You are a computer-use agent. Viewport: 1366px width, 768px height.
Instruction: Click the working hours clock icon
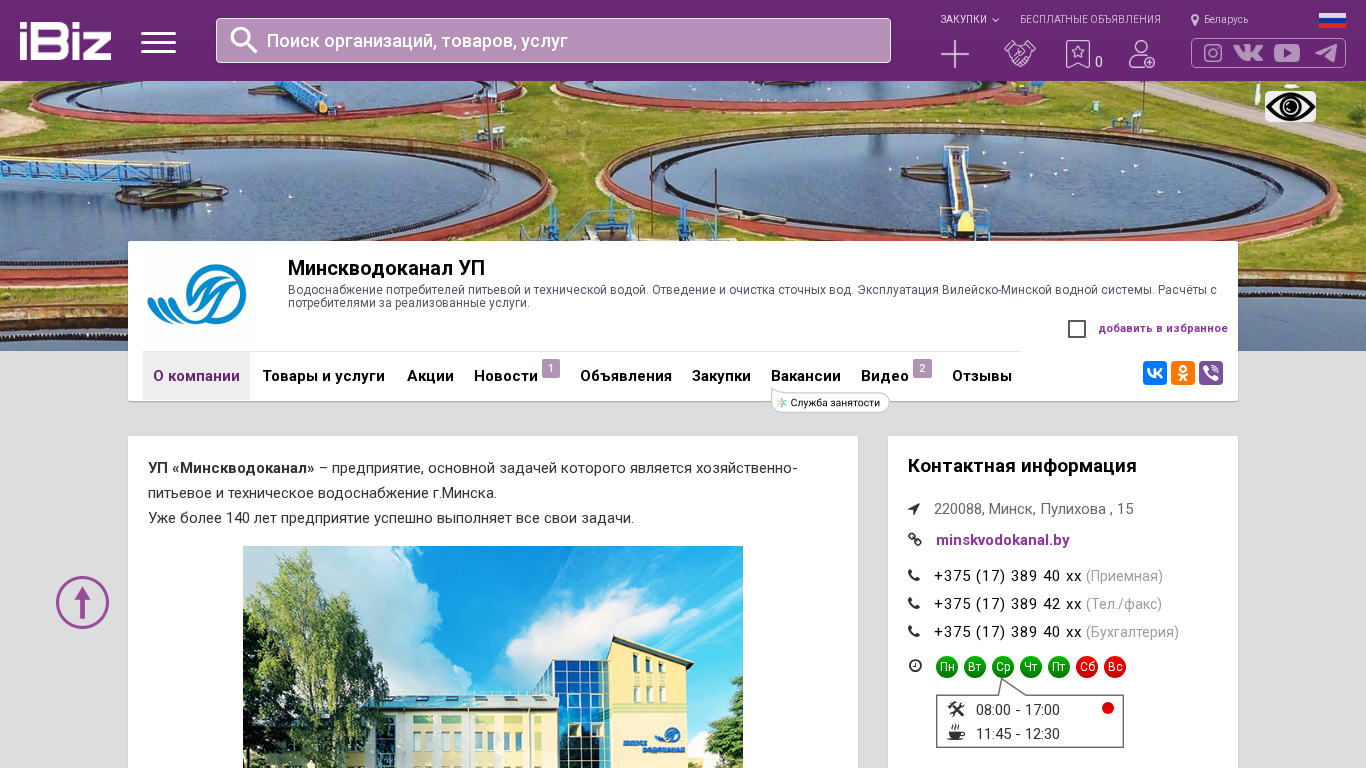click(x=915, y=666)
